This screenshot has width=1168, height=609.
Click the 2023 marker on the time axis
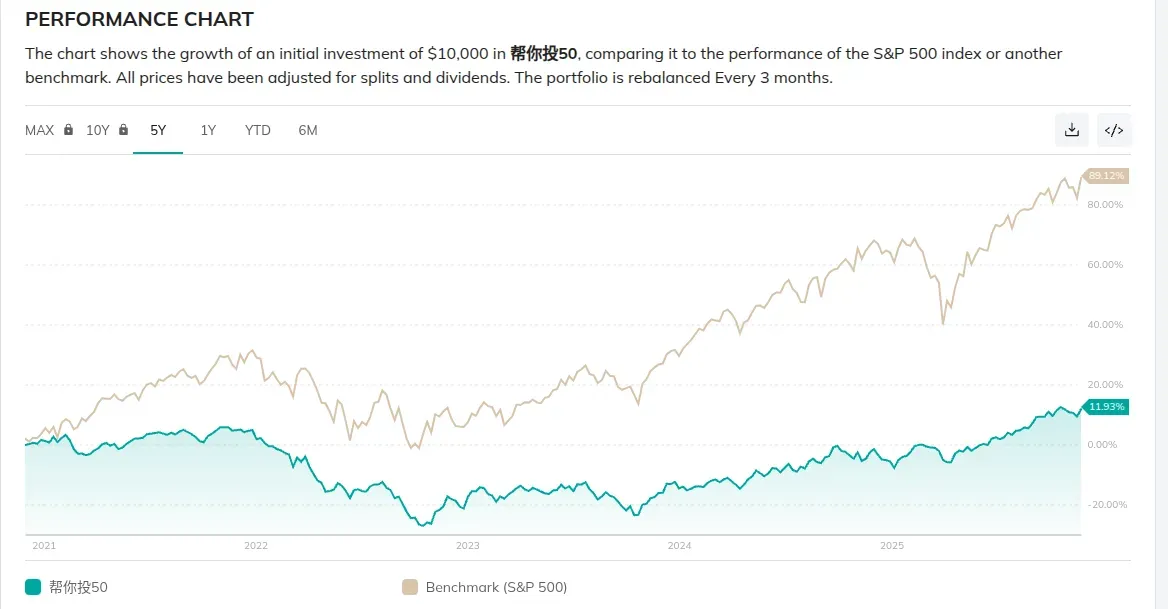[x=467, y=546]
